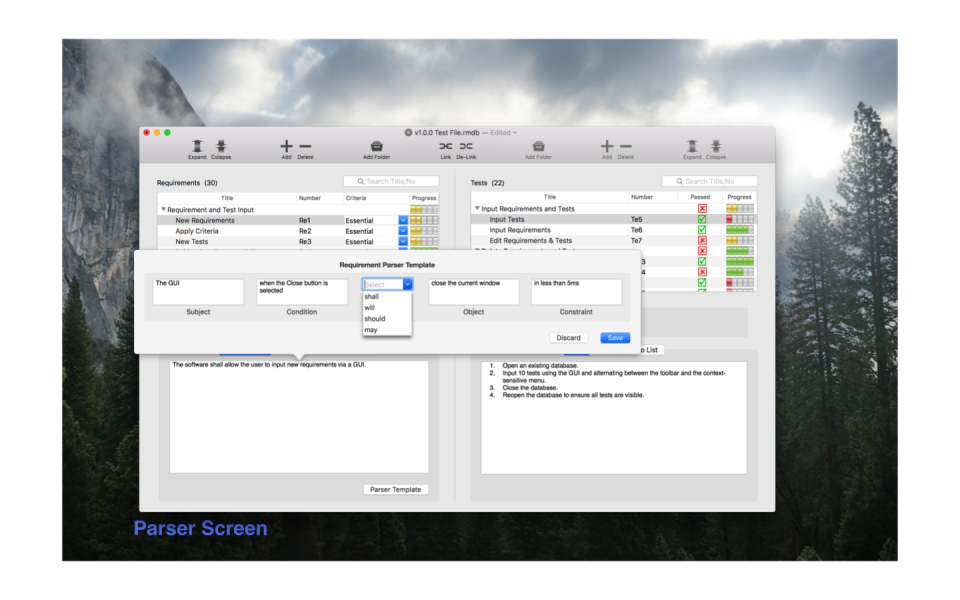Click the greyed Add Folder icon for tests
The width and height of the screenshot is (960, 600).
pyautogui.click(x=538, y=146)
